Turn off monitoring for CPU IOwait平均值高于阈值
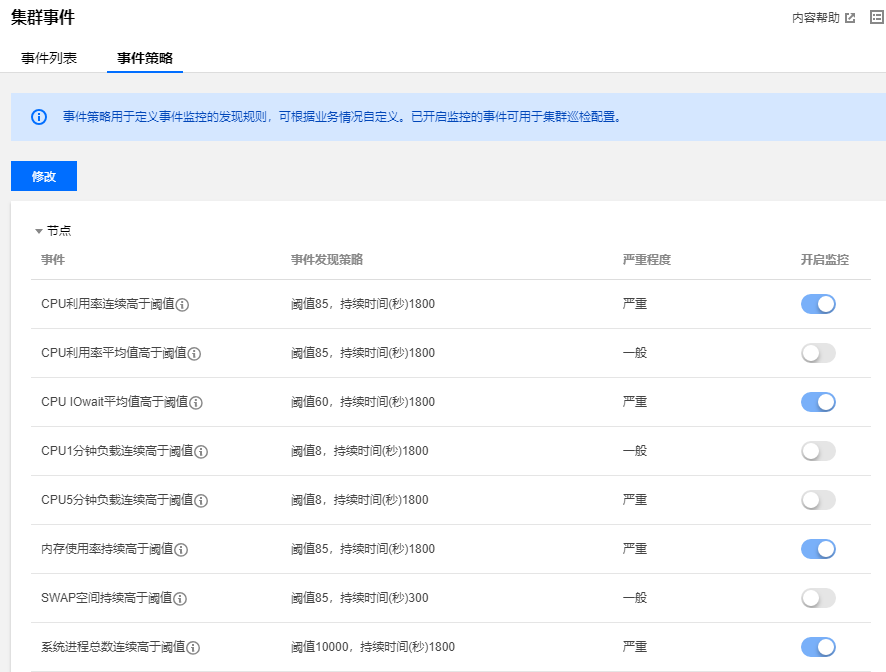This screenshot has width=886, height=672. coord(818,402)
